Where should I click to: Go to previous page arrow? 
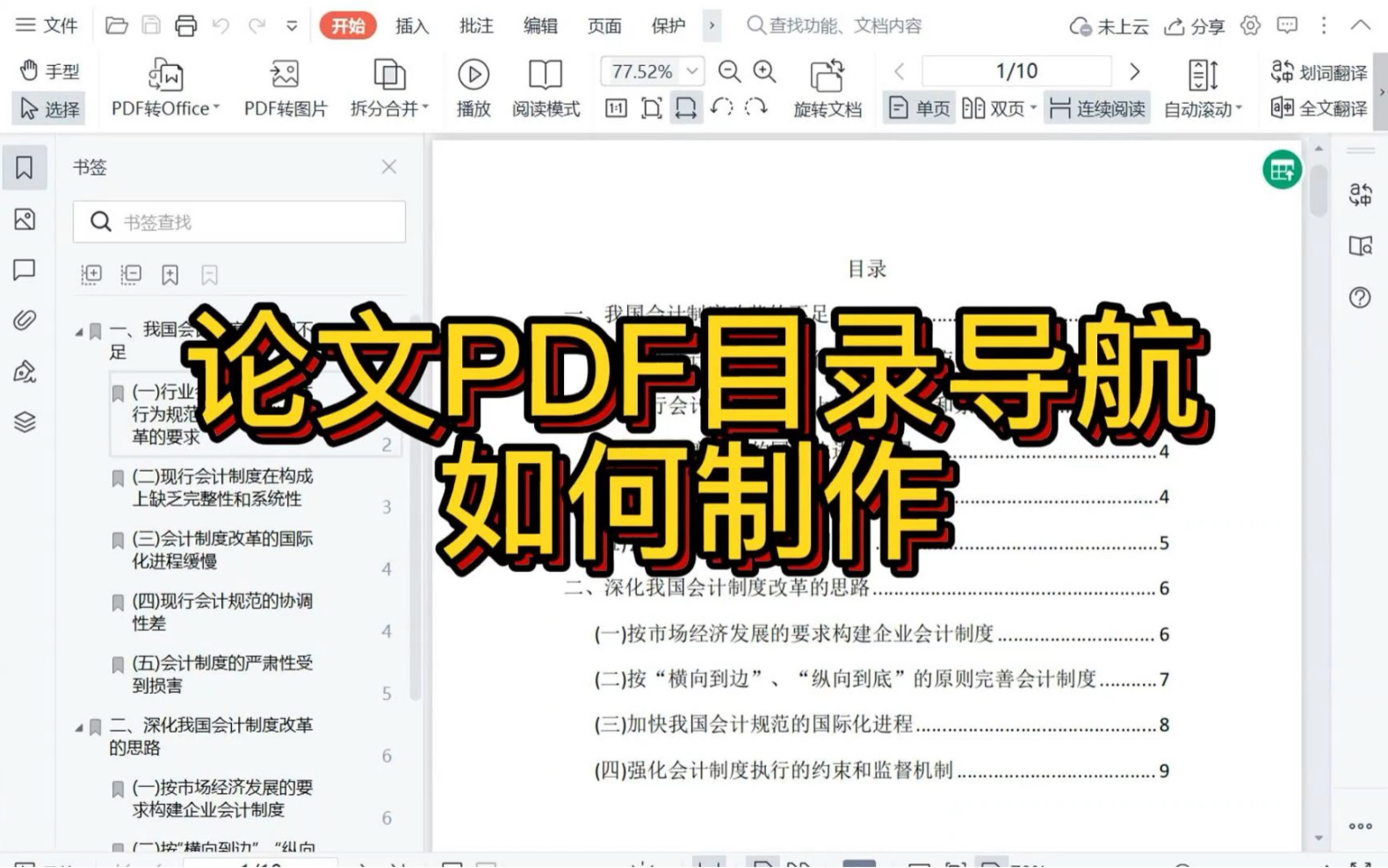click(x=899, y=71)
